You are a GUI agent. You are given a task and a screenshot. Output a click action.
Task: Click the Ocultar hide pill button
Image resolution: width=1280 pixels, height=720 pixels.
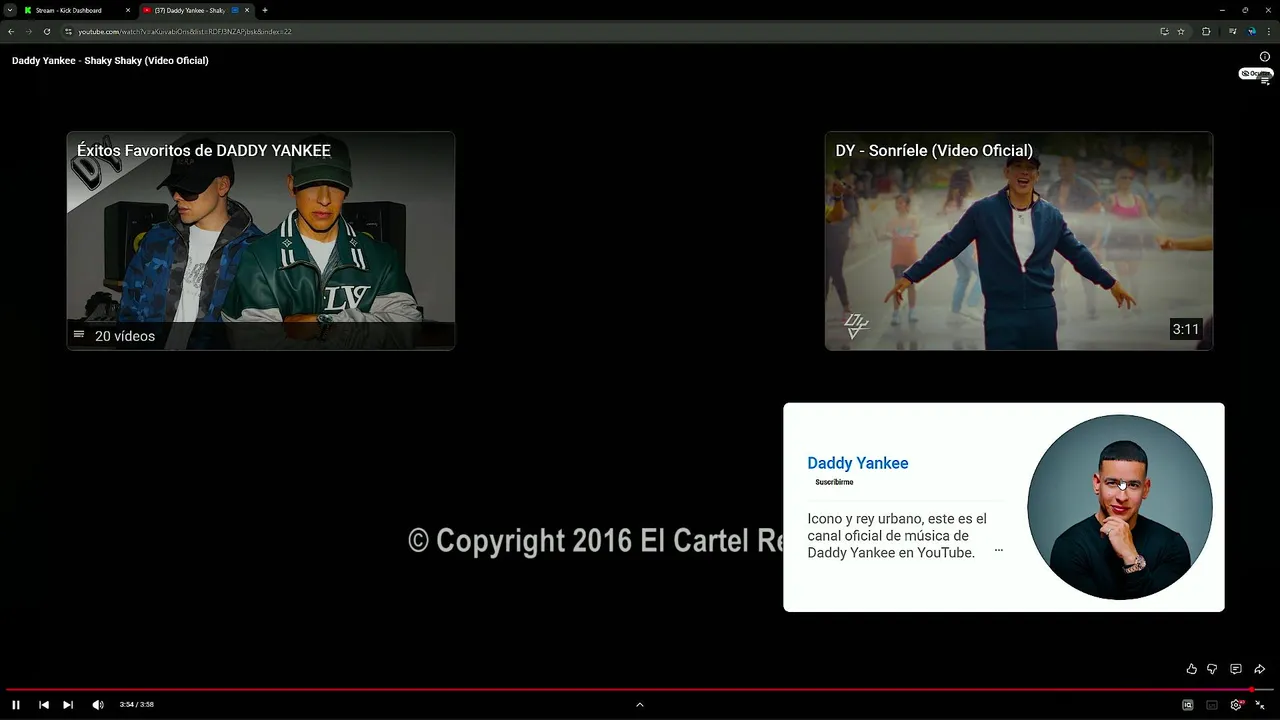(x=1256, y=73)
